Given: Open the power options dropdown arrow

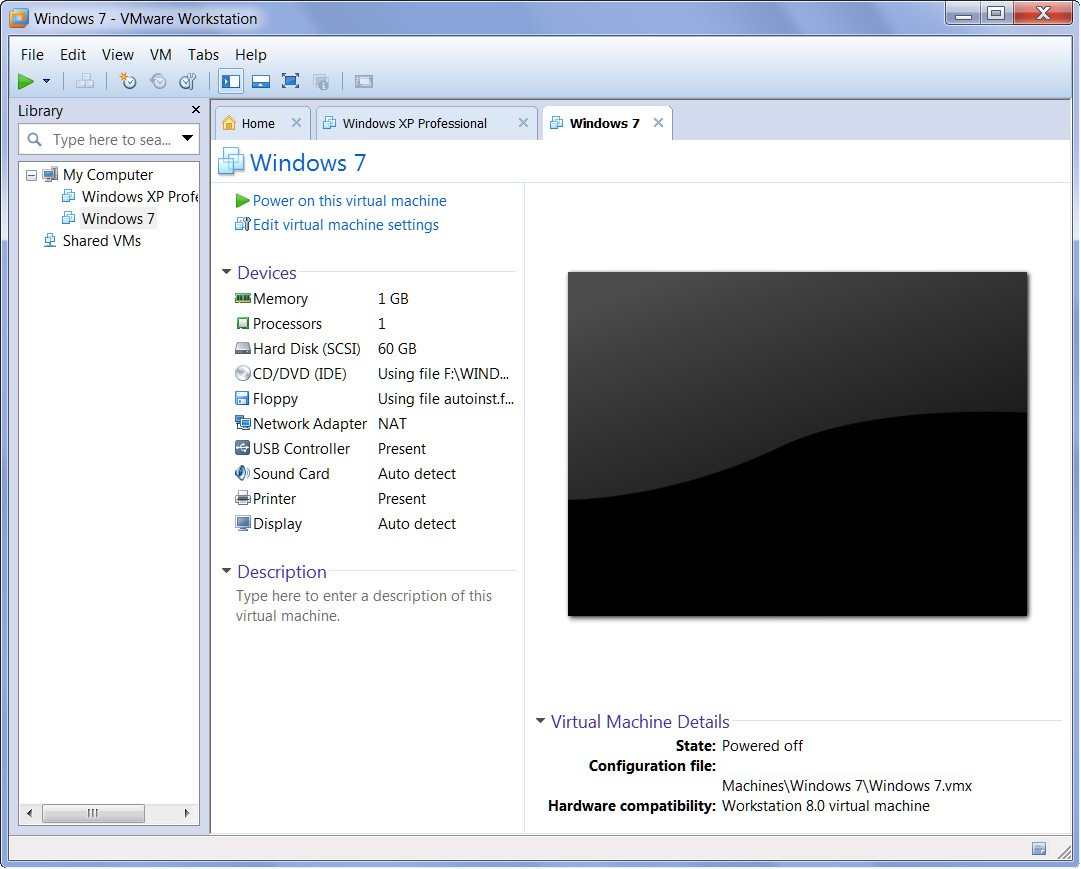Looking at the screenshot, I should pos(46,81).
